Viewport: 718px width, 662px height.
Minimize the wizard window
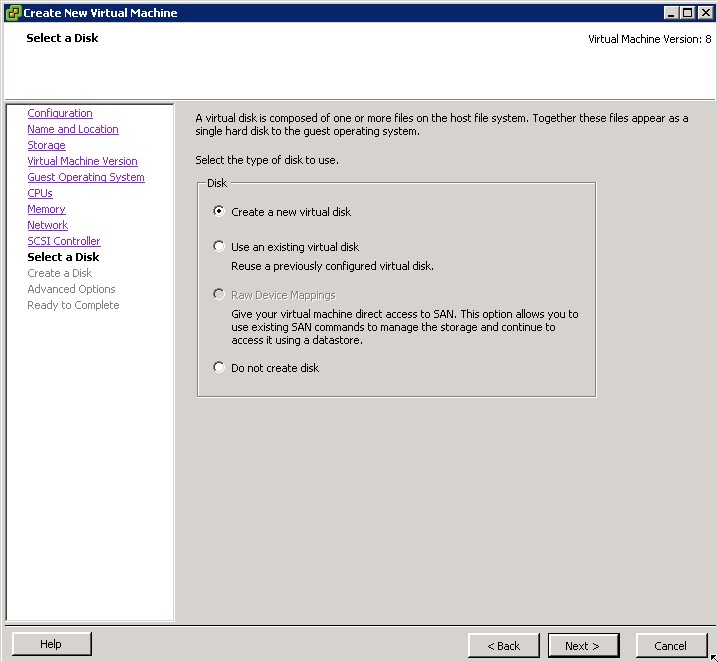coord(671,12)
